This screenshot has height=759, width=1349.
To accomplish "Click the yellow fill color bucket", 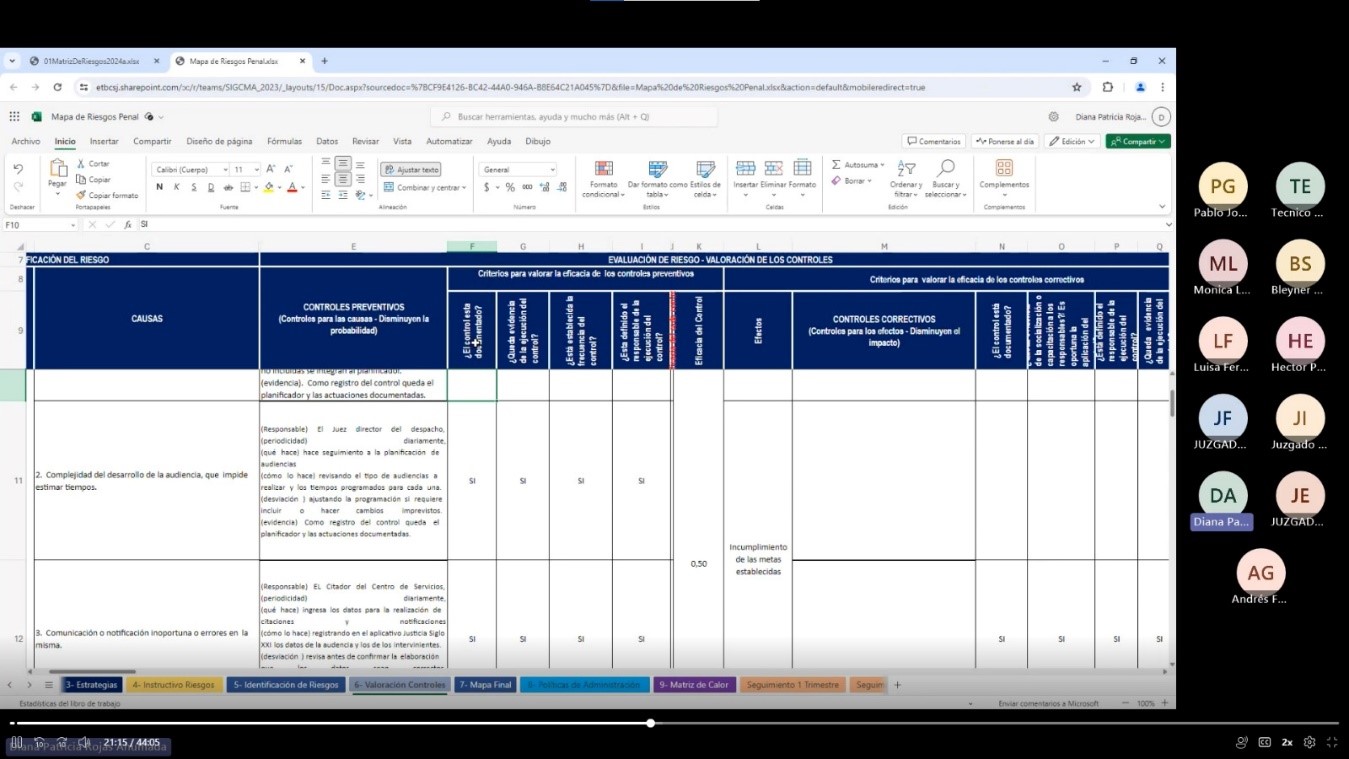I will tap(269, 187).
